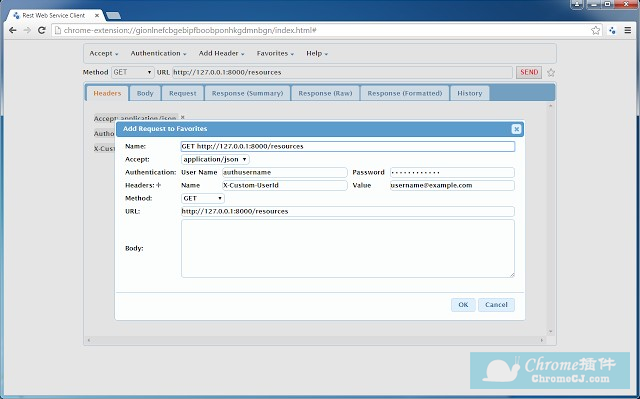Click the main URL input field

tap(342, 72)
